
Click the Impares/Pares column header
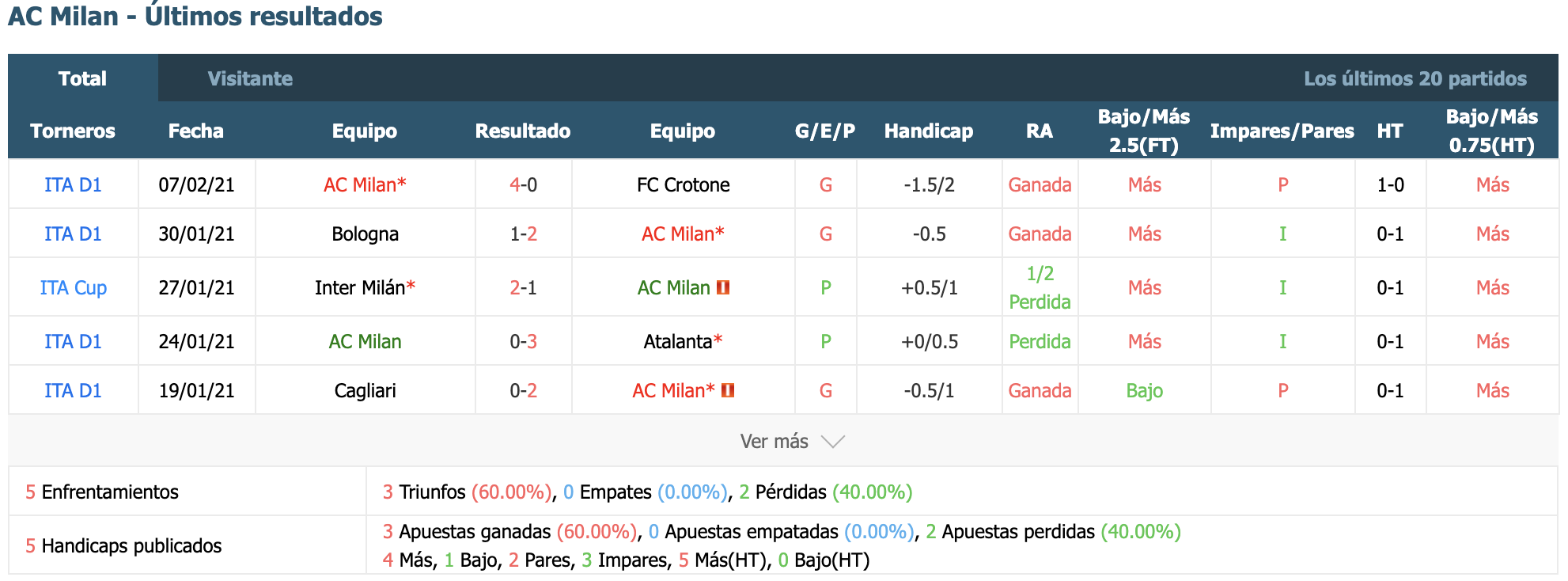tap(1282, 131)
